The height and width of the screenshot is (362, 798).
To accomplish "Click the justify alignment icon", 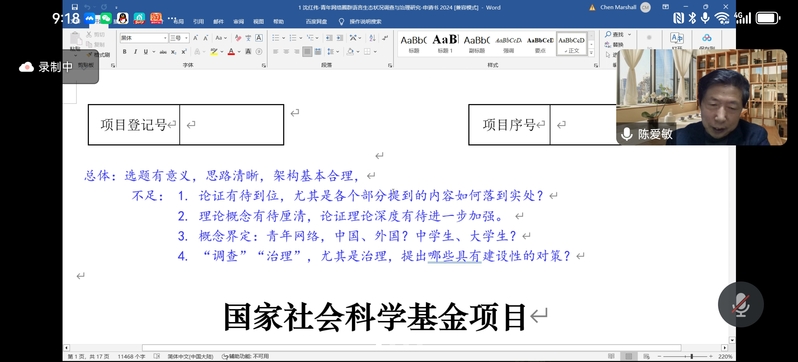I will pyautogui.click(x=307, y=51).
